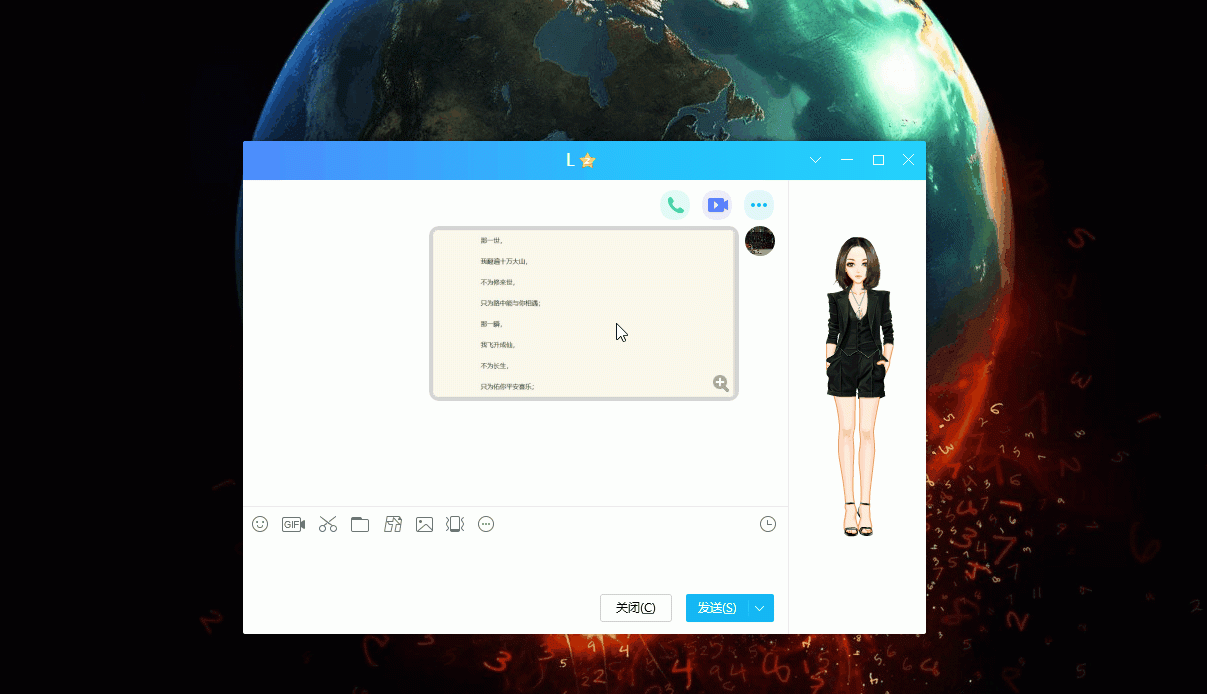
Task: Click the magnifier zoom icon on image
Action: pos(720,383)
